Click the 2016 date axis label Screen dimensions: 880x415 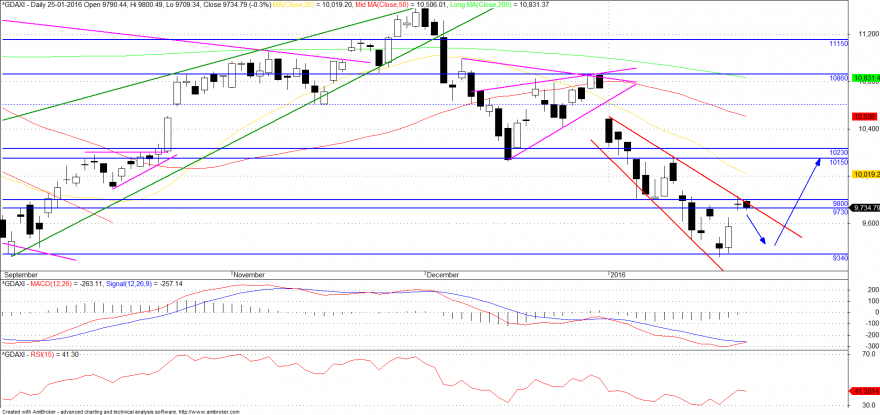(x=618, y=275)
